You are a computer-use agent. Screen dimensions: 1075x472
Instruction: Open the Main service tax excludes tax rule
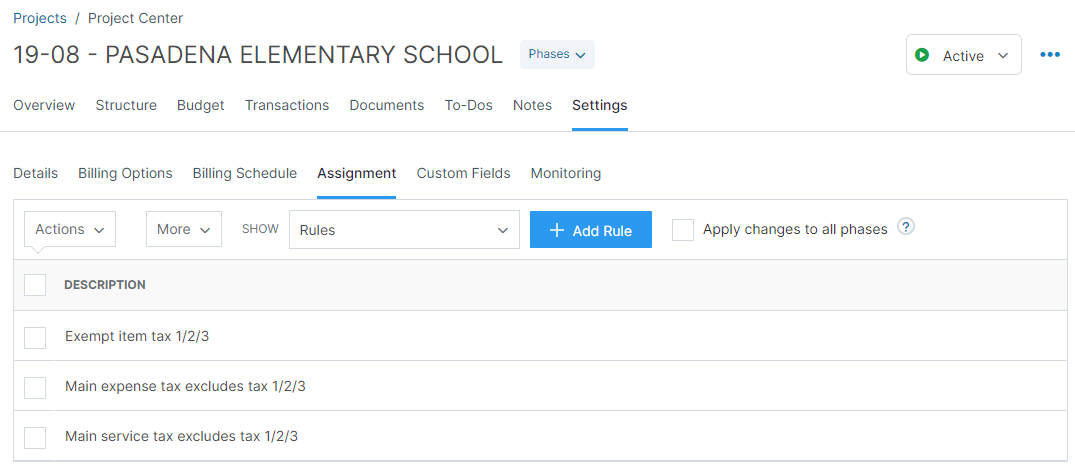(182, 436)
